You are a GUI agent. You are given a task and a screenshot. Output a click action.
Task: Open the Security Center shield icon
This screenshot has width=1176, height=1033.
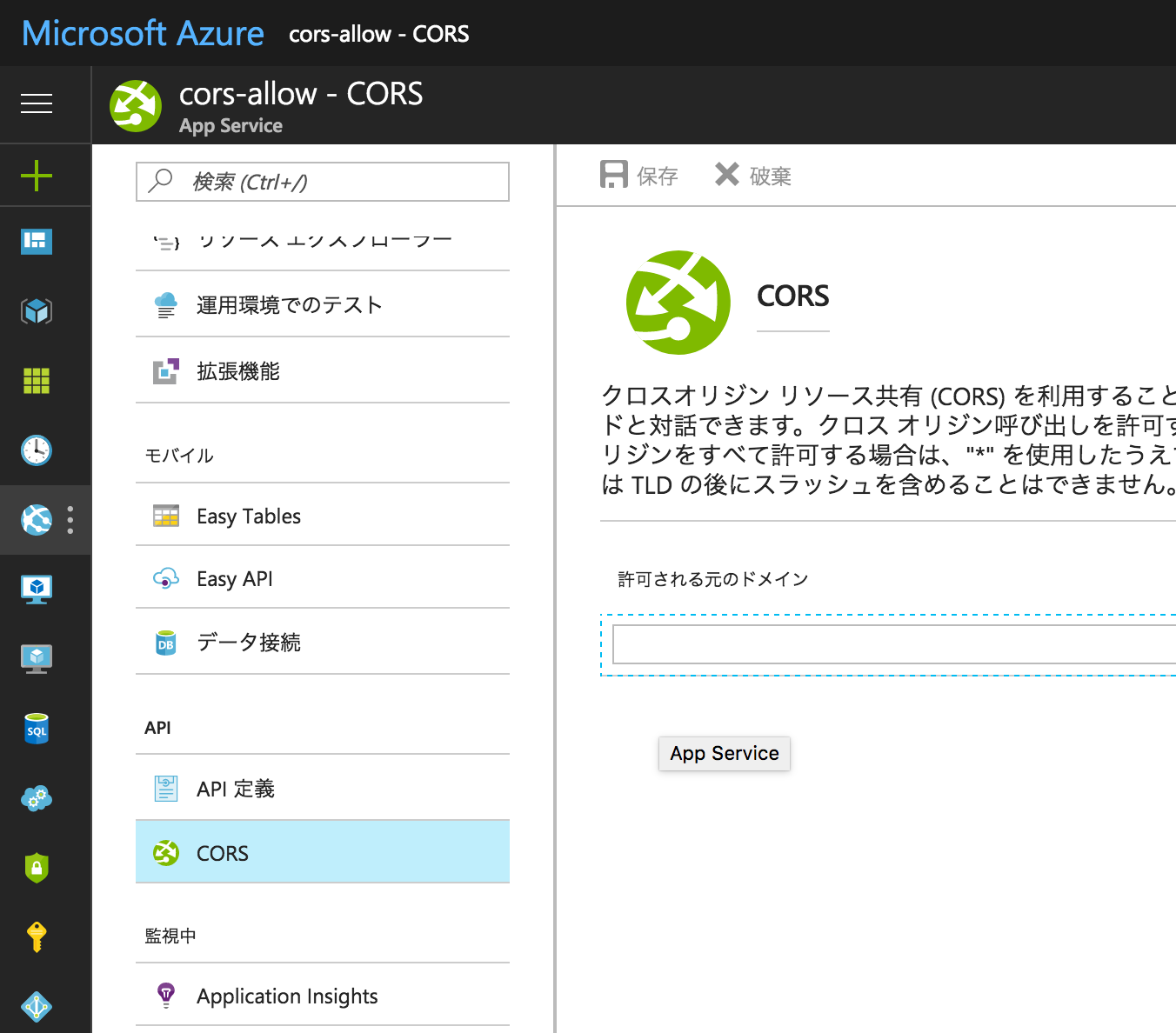pyautogui.click(x=37, y=868)
